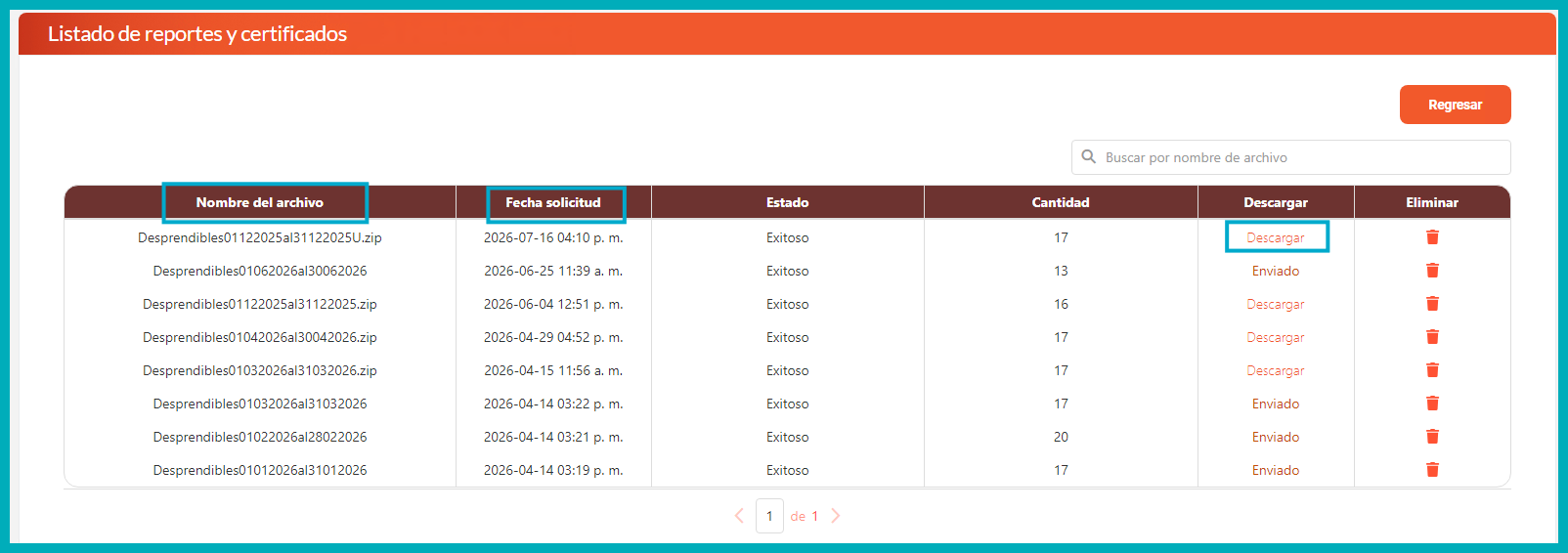Click Enviado status for Desprendibles01012026al31012026
1568x553 pixels.
[1276, 470]
